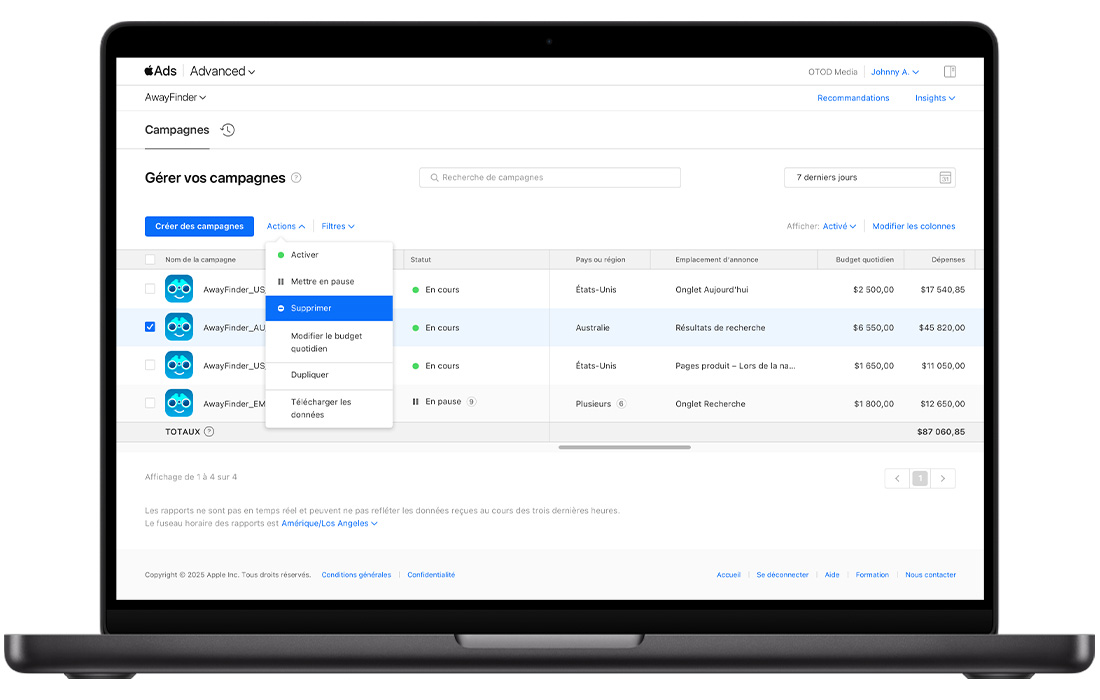The height and width of the screenshot is (700, 1100).
Task: Open the campaign history clock icon
Action: coord(228,130)
